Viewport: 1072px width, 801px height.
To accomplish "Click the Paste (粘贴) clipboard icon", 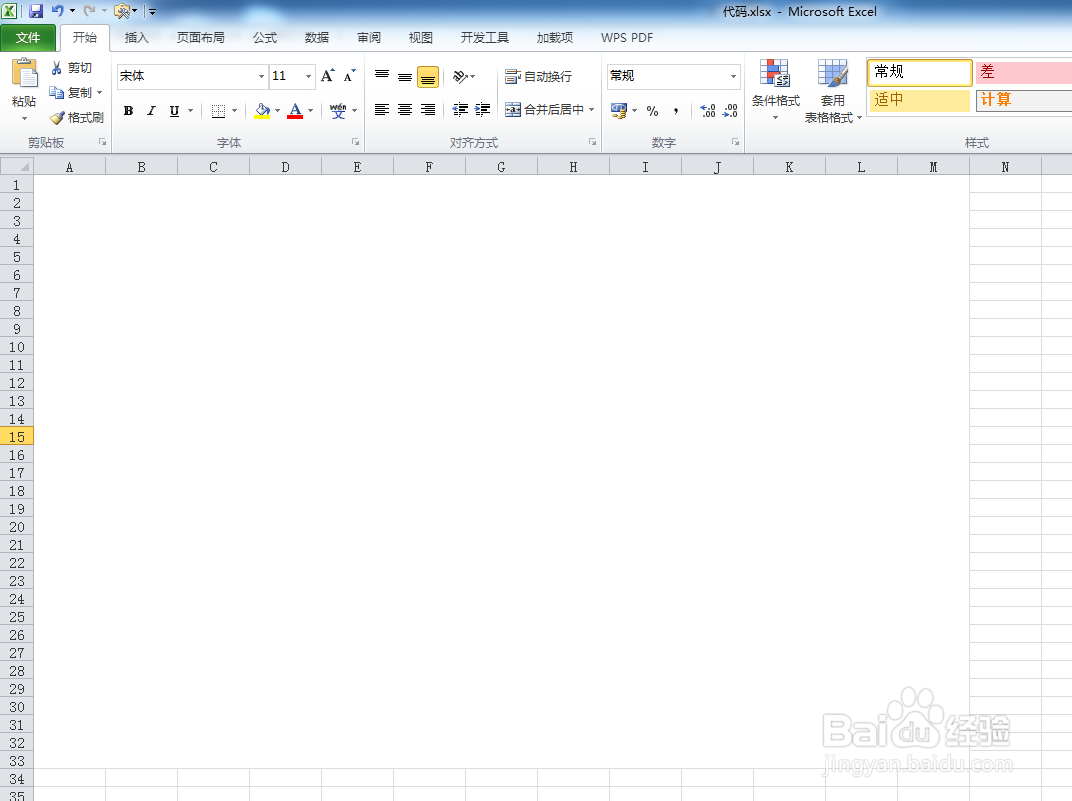I will [x=25, y=73].
